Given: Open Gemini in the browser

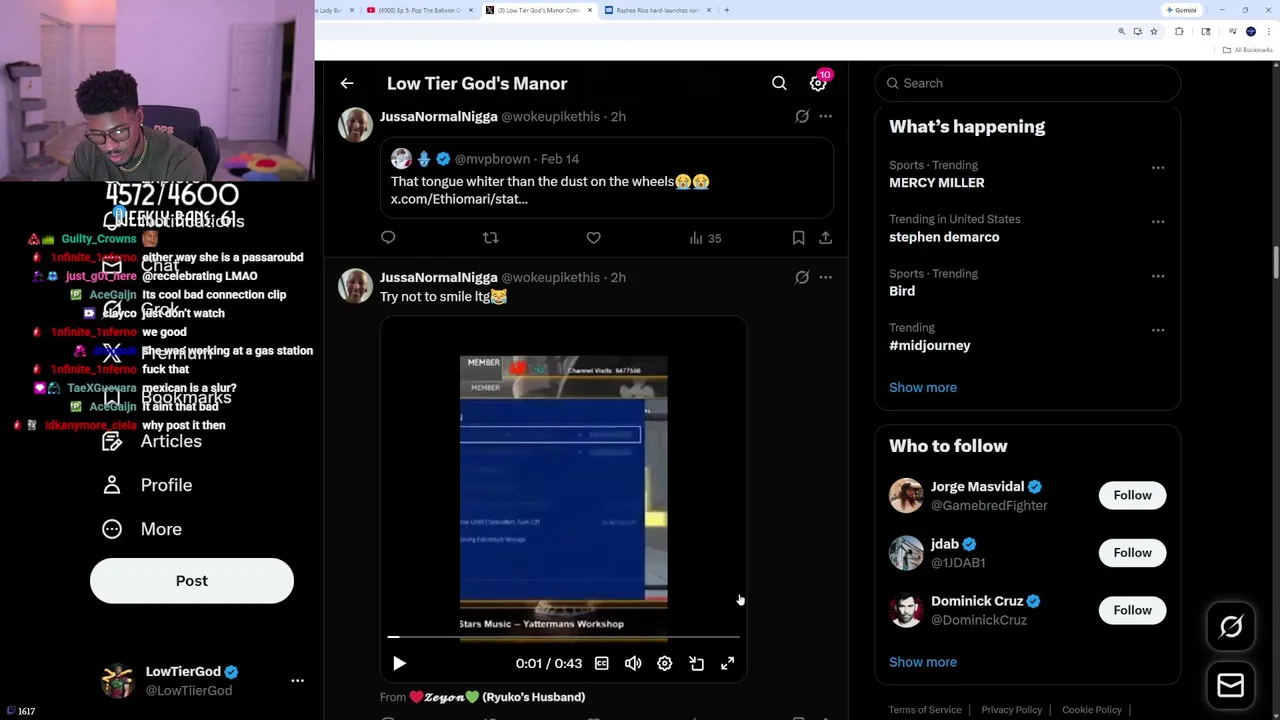Looking at the screenshot, I should [1181, 10].
